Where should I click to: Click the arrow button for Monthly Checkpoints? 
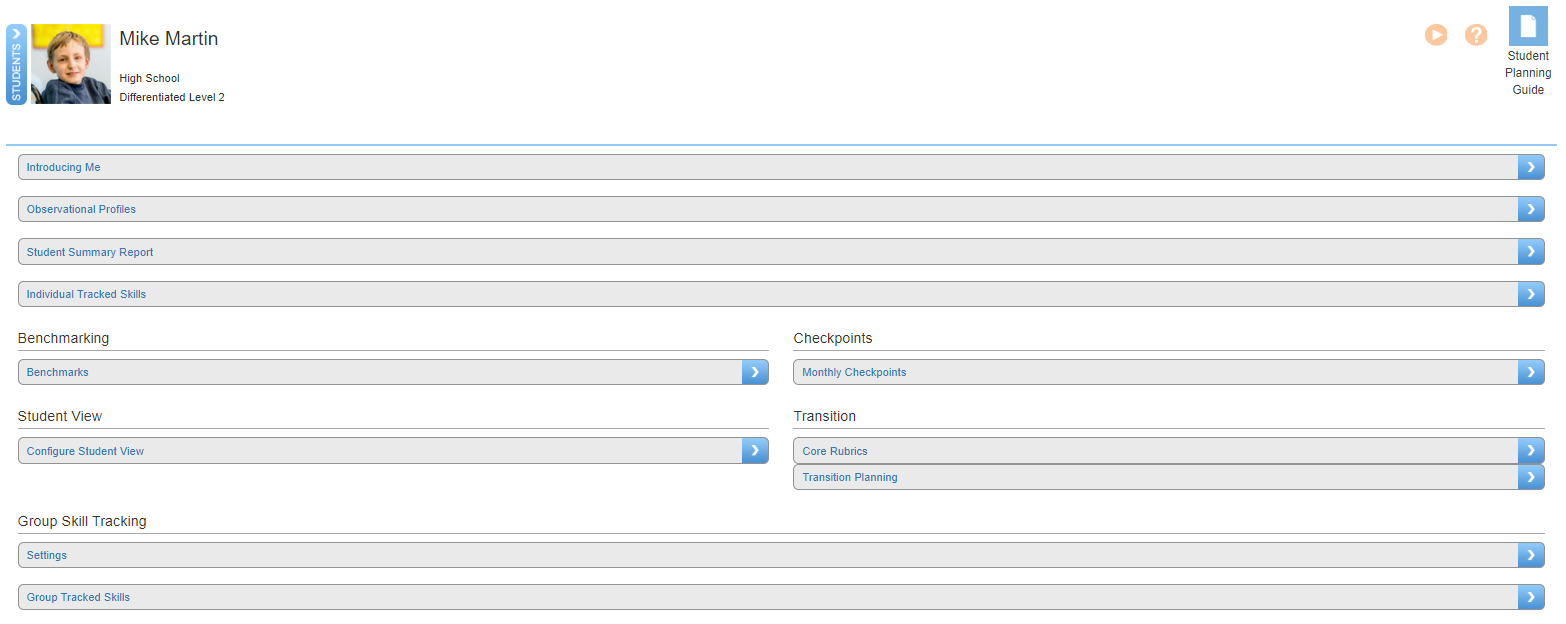(x=1531, y=372)
